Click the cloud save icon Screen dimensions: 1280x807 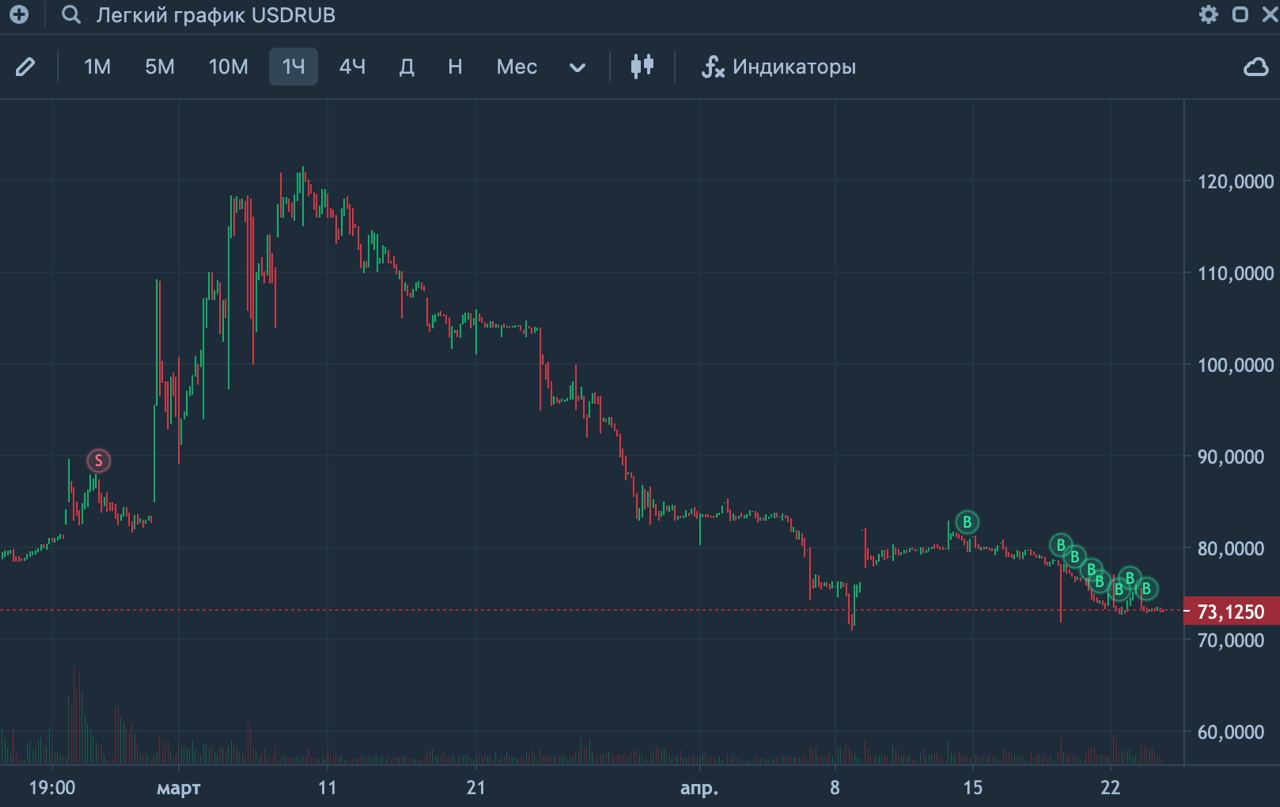tap(1255, 67)
